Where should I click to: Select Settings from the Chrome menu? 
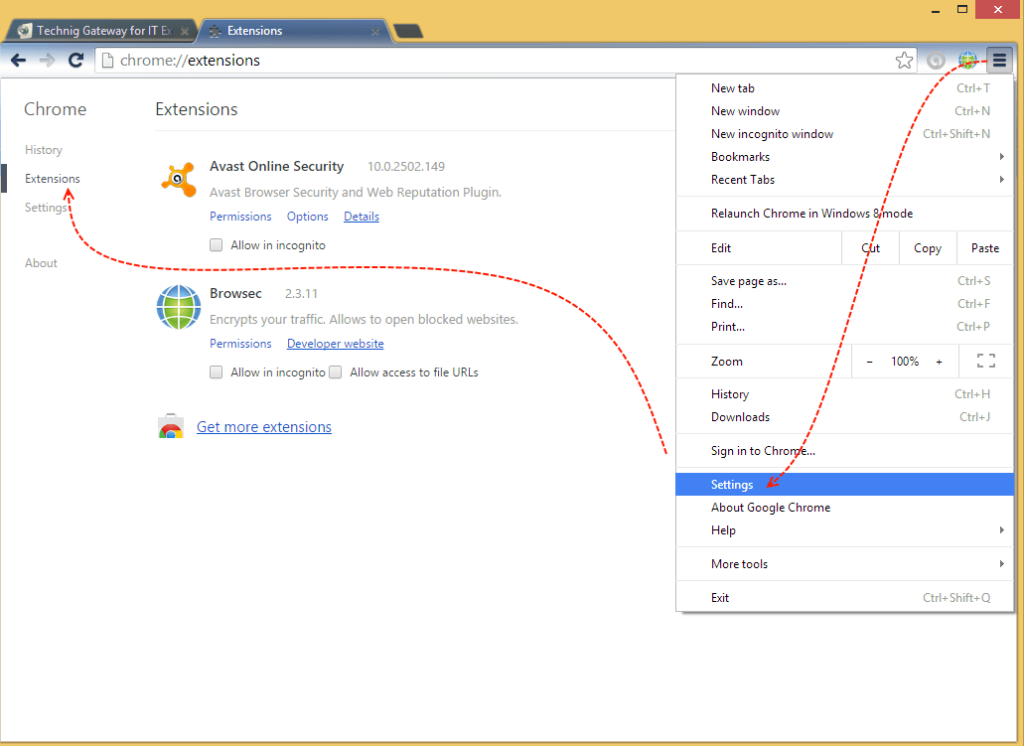(732, 484)
